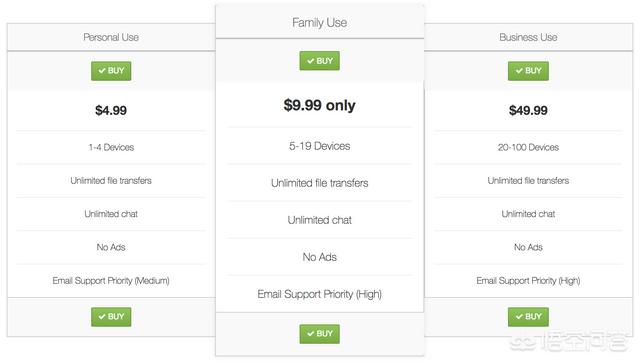This screenshot has height=363, width=640.
Task: Select the Personal Use plan header
Action: pos(111,37)
